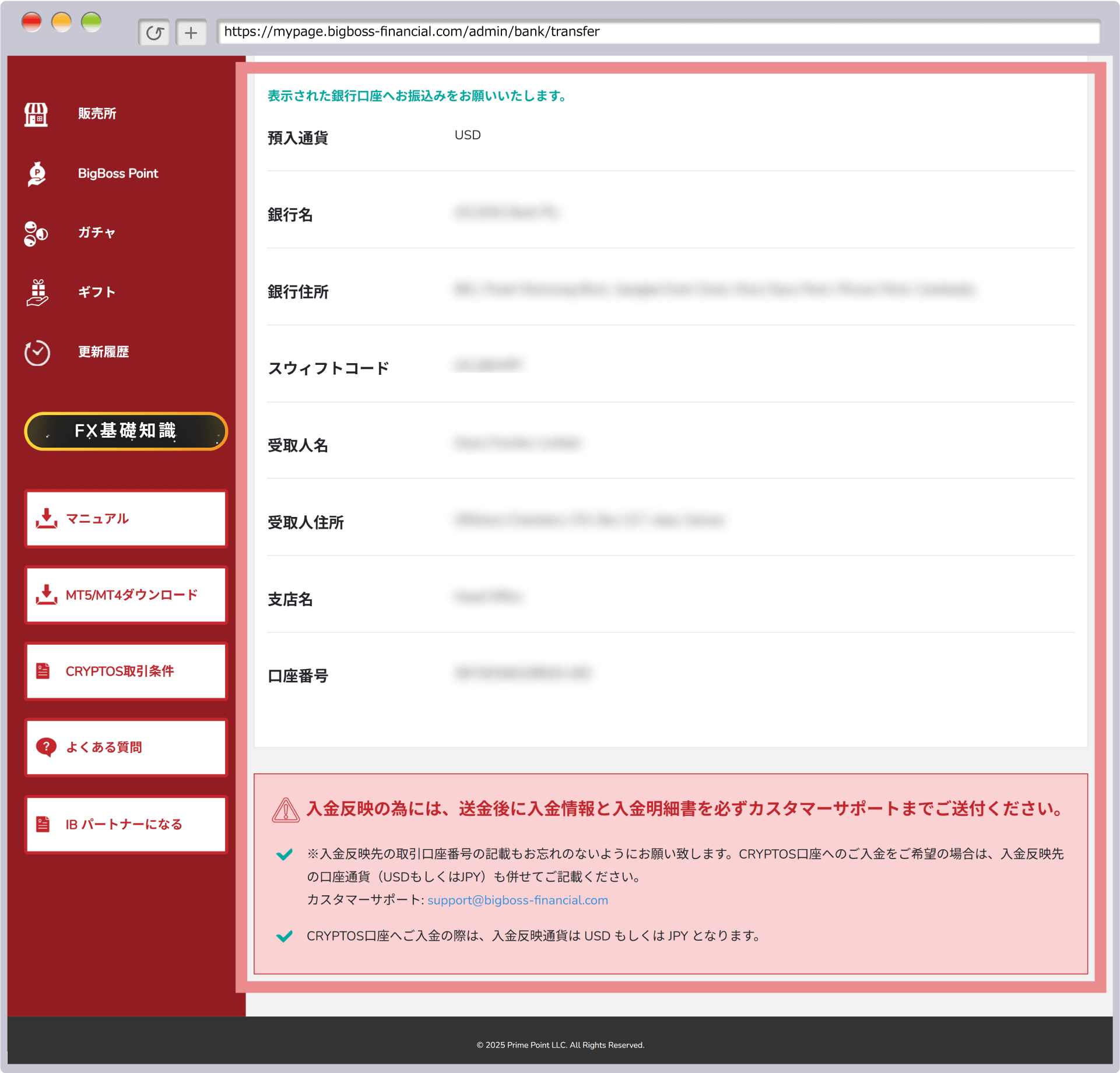Image resolution: width=1120 pixels, height=1073 pixels.
Task: Open CRYPTOS取引条件 document button
Action: click(126, 671)
